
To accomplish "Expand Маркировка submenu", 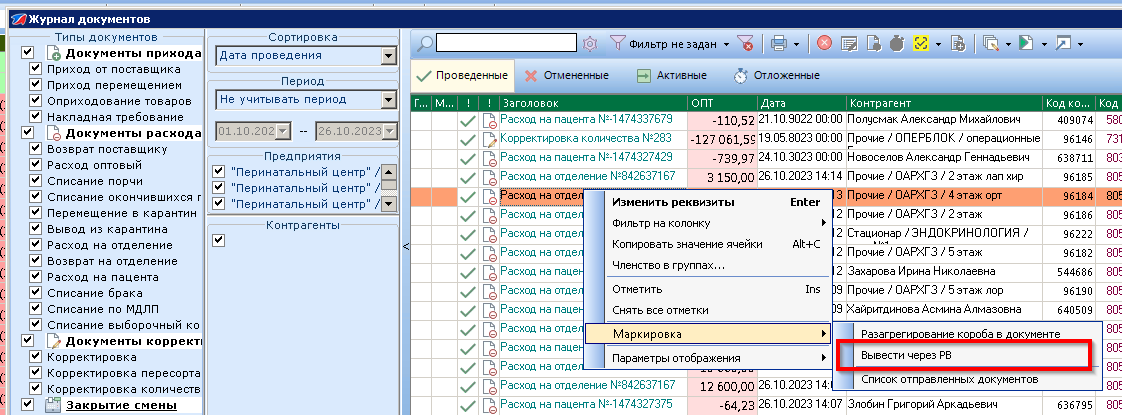I will coord(708,334).
